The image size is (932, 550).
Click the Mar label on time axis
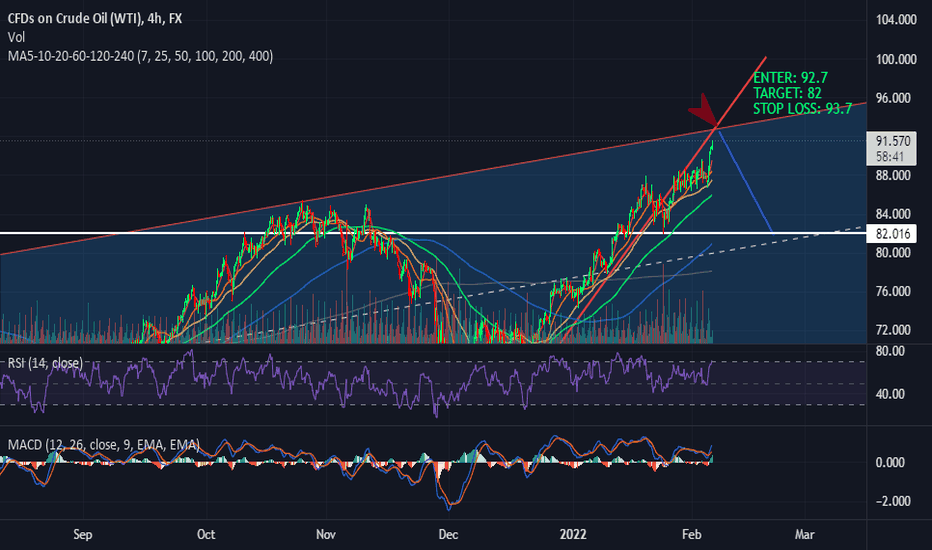(x=805, y=535)
